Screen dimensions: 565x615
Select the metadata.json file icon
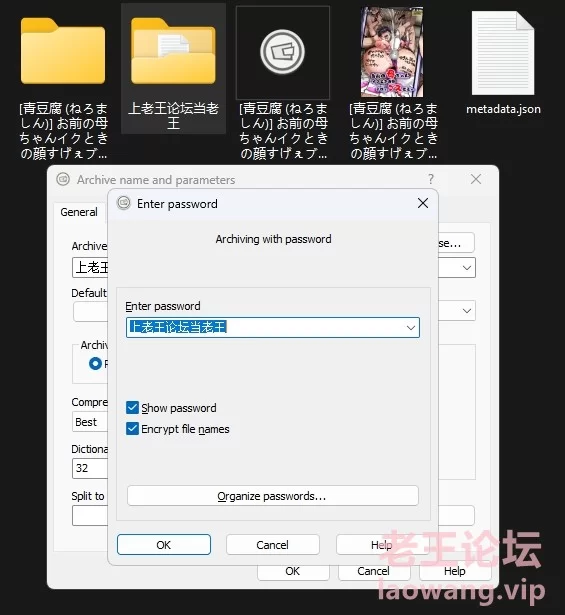click(503, 53)
